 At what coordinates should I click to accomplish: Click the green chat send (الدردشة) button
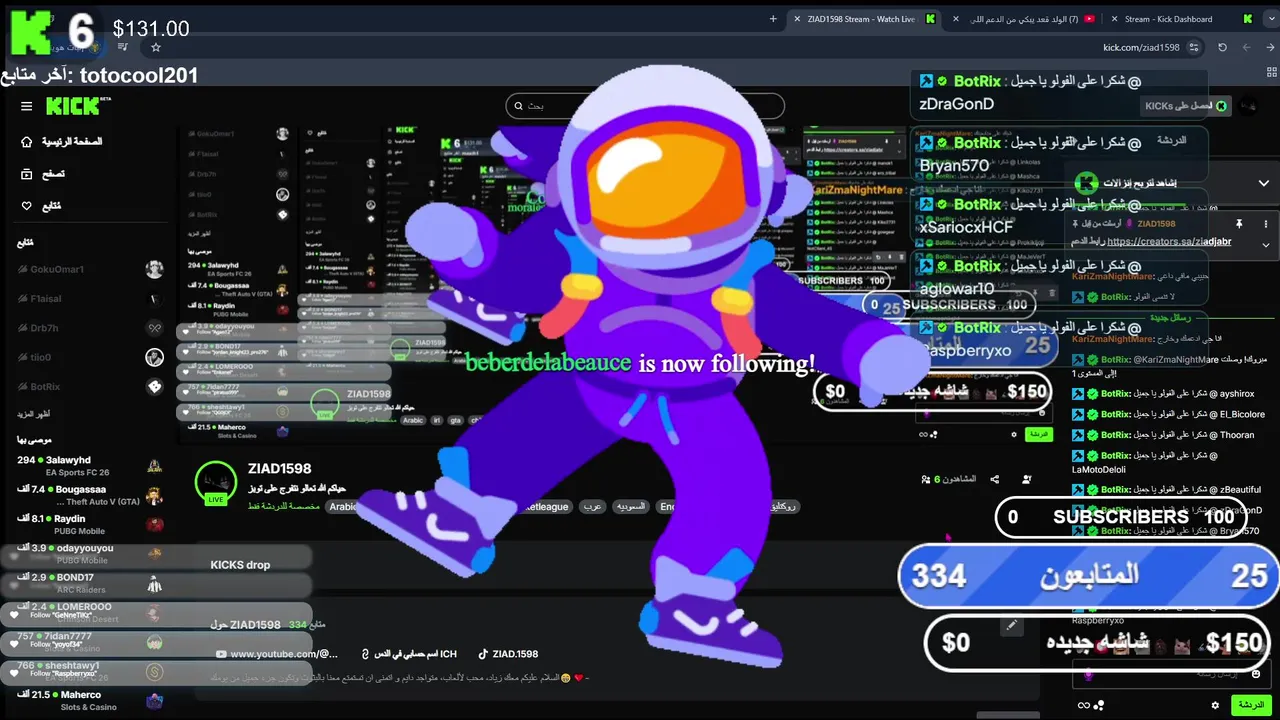coord(1251,705)
